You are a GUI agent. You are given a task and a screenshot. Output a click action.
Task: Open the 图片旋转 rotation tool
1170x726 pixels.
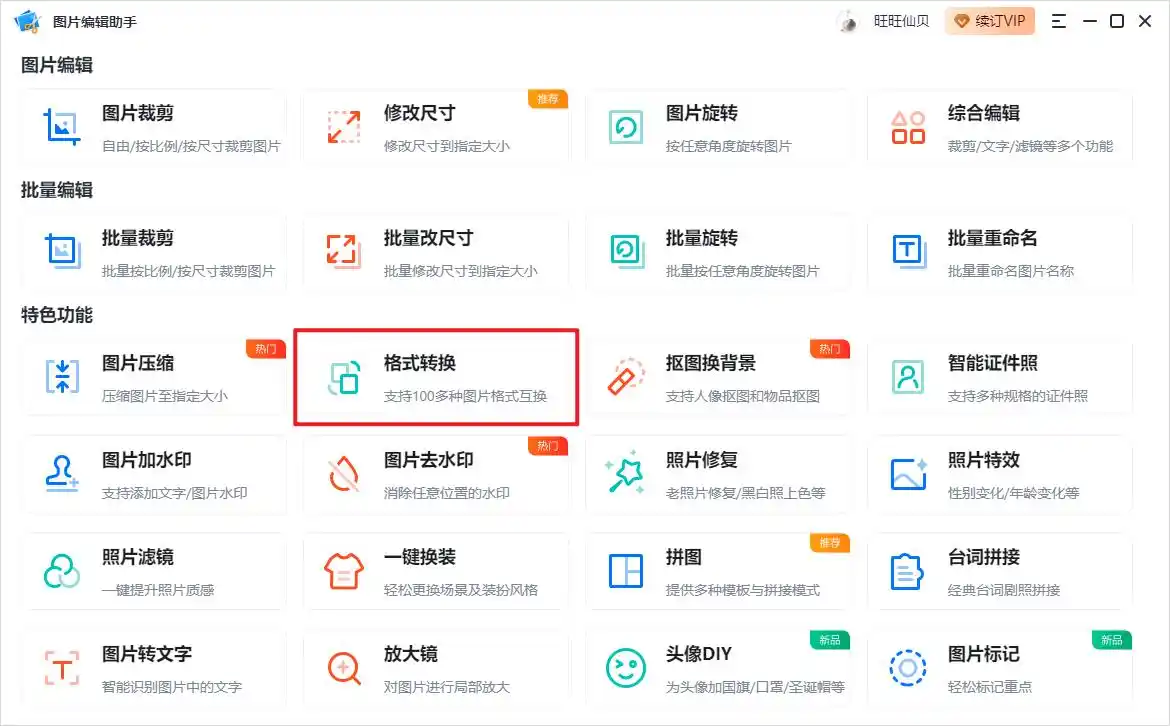[720, 125]
